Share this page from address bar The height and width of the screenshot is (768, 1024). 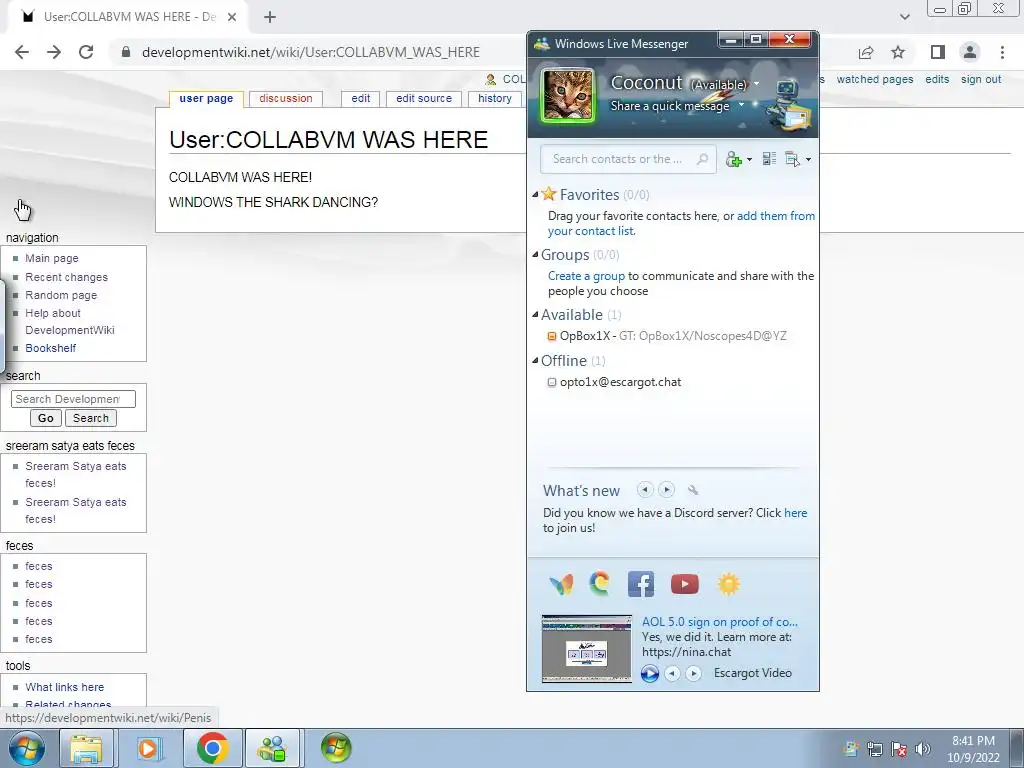click(x=866, y=52)
